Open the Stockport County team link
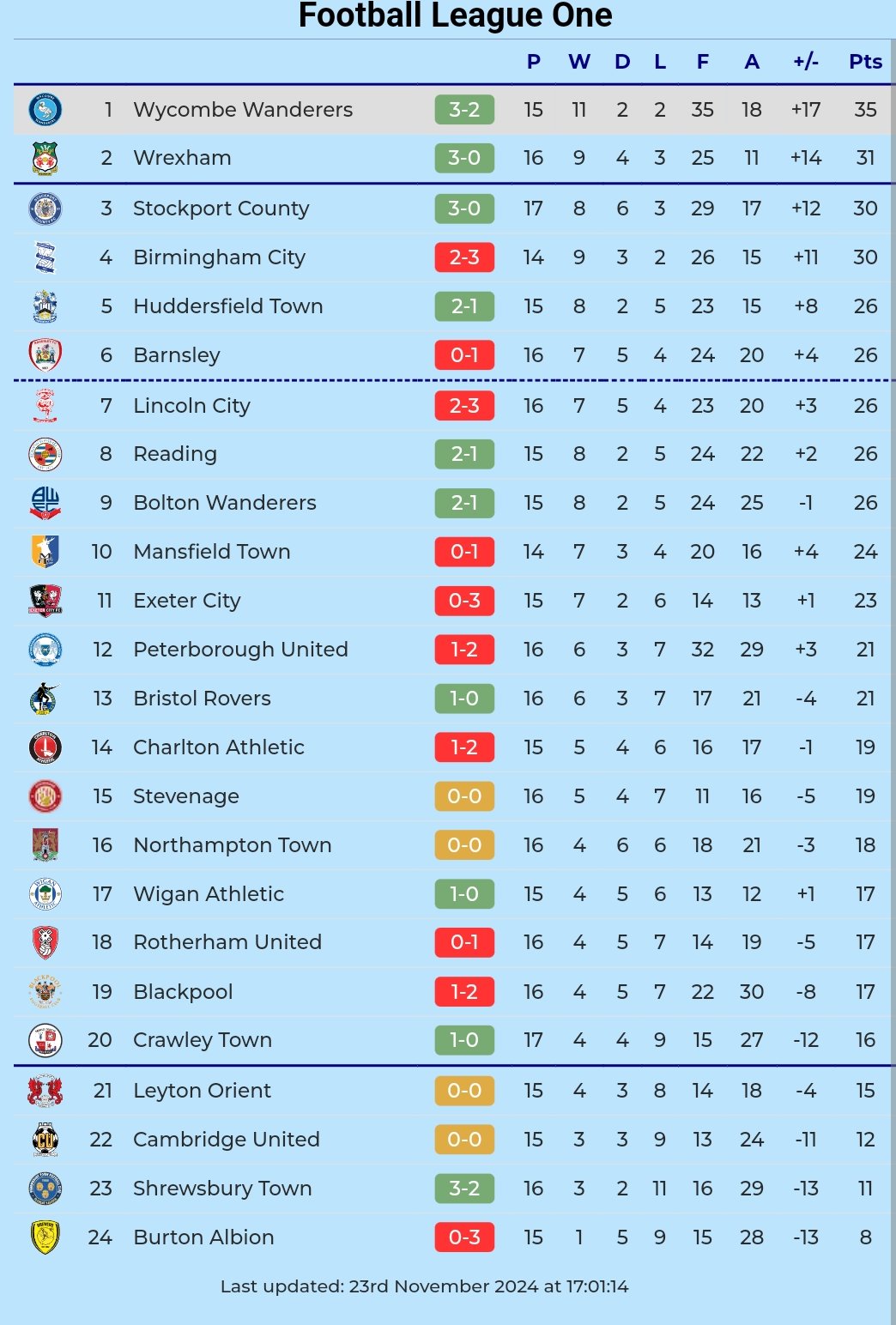Image resolution: width=896 pixels, height=1325 pixels. pos(221,209)
